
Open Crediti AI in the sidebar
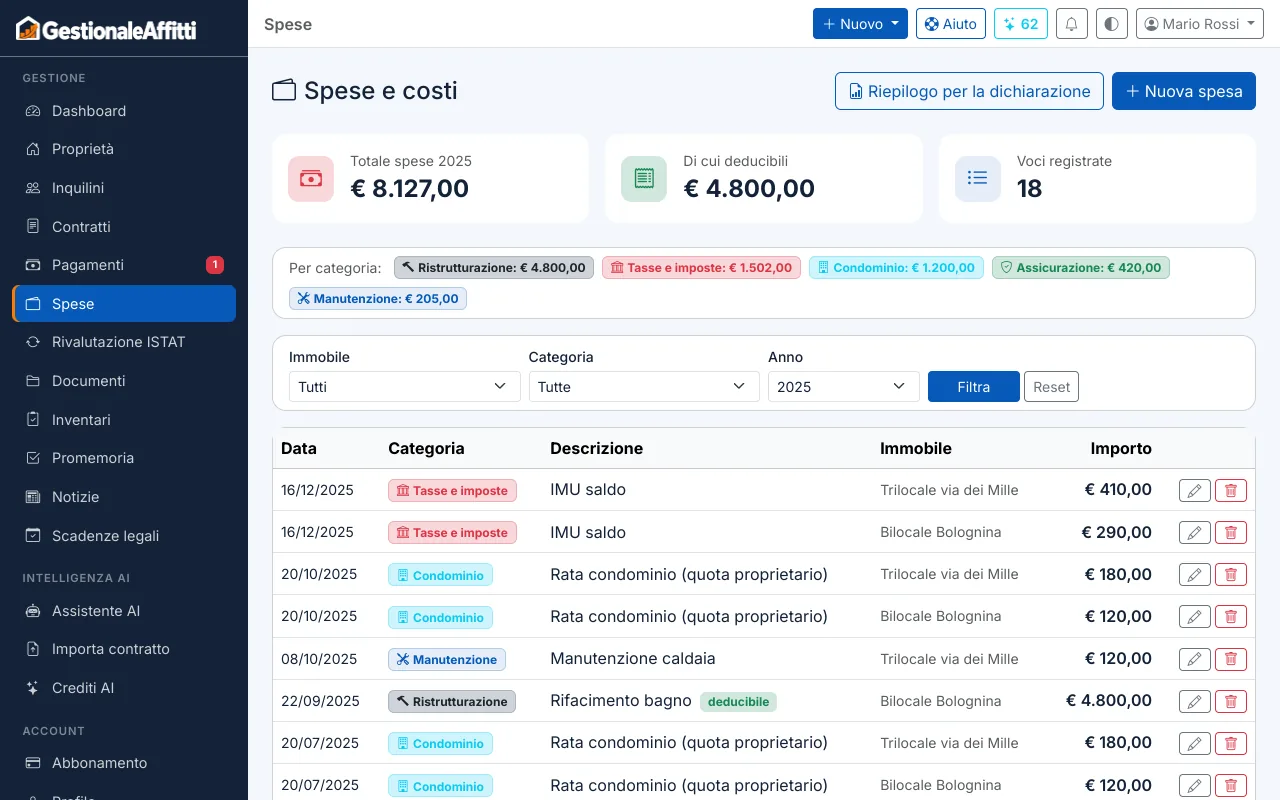point(124,688)
